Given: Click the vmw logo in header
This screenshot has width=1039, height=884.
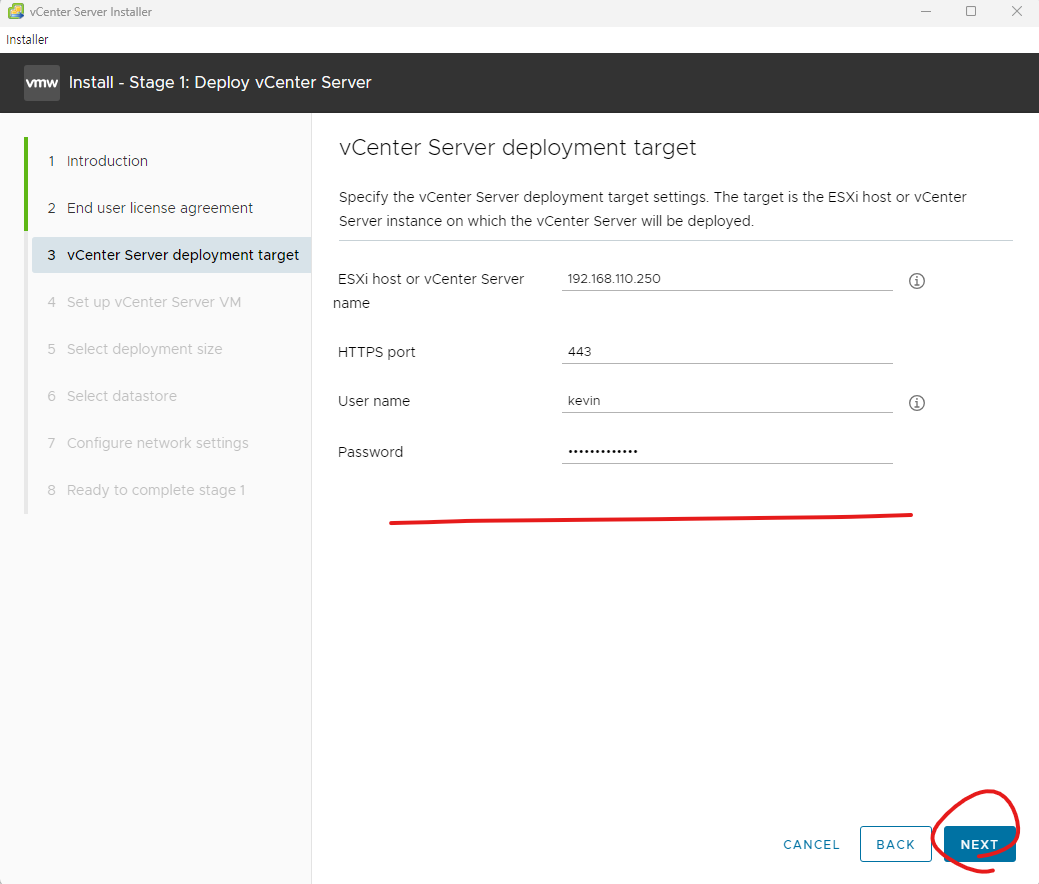Looking at the screenshot, I should (x=42, y=83).
